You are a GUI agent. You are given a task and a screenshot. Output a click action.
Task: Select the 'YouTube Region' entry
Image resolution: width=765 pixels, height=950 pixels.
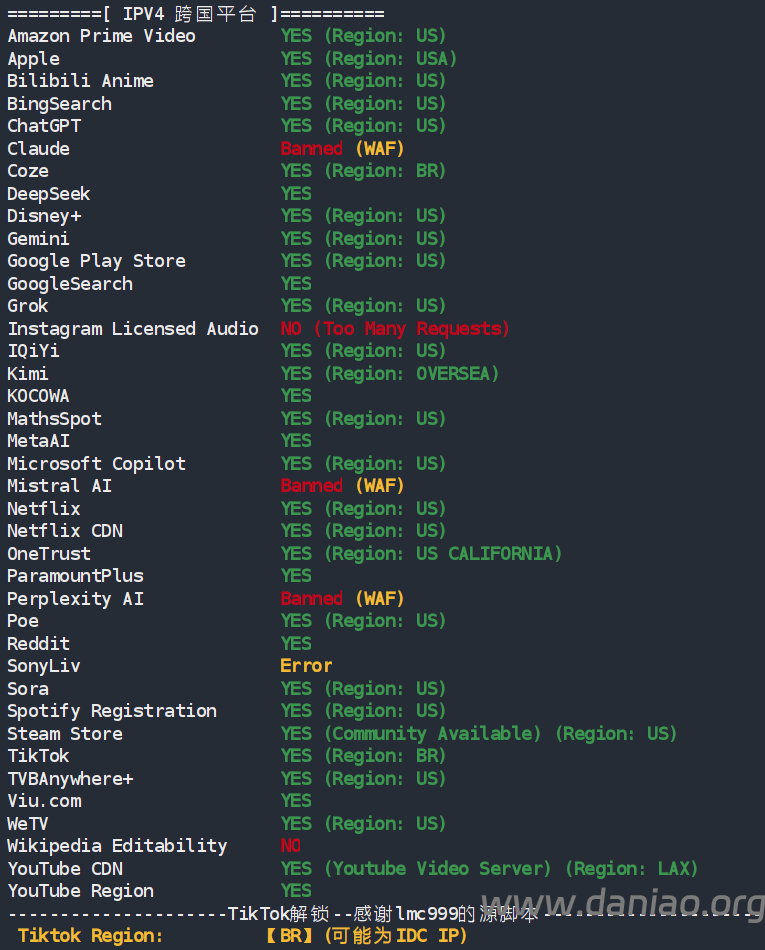81,891
